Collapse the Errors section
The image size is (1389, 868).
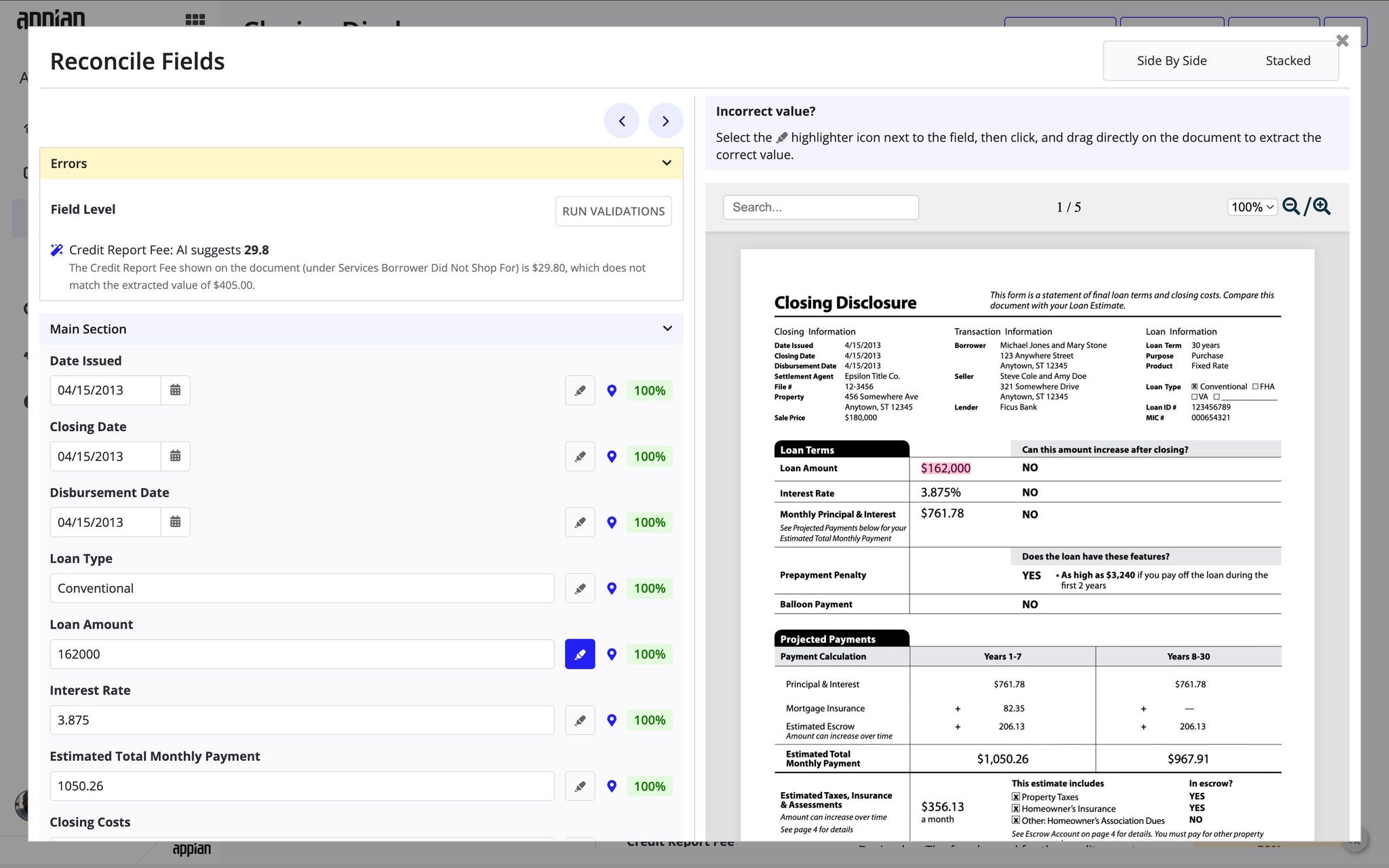(667, 163)
